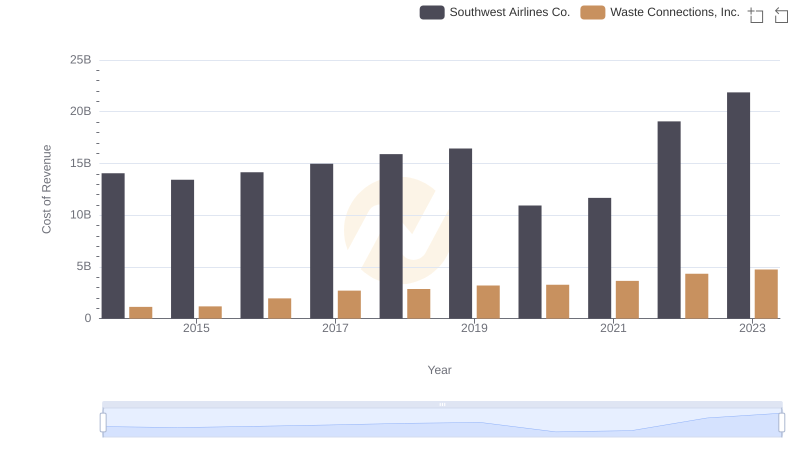Click the tan Waste Connections legend color swatch
The image size is (800, 461).
point(593,12)
